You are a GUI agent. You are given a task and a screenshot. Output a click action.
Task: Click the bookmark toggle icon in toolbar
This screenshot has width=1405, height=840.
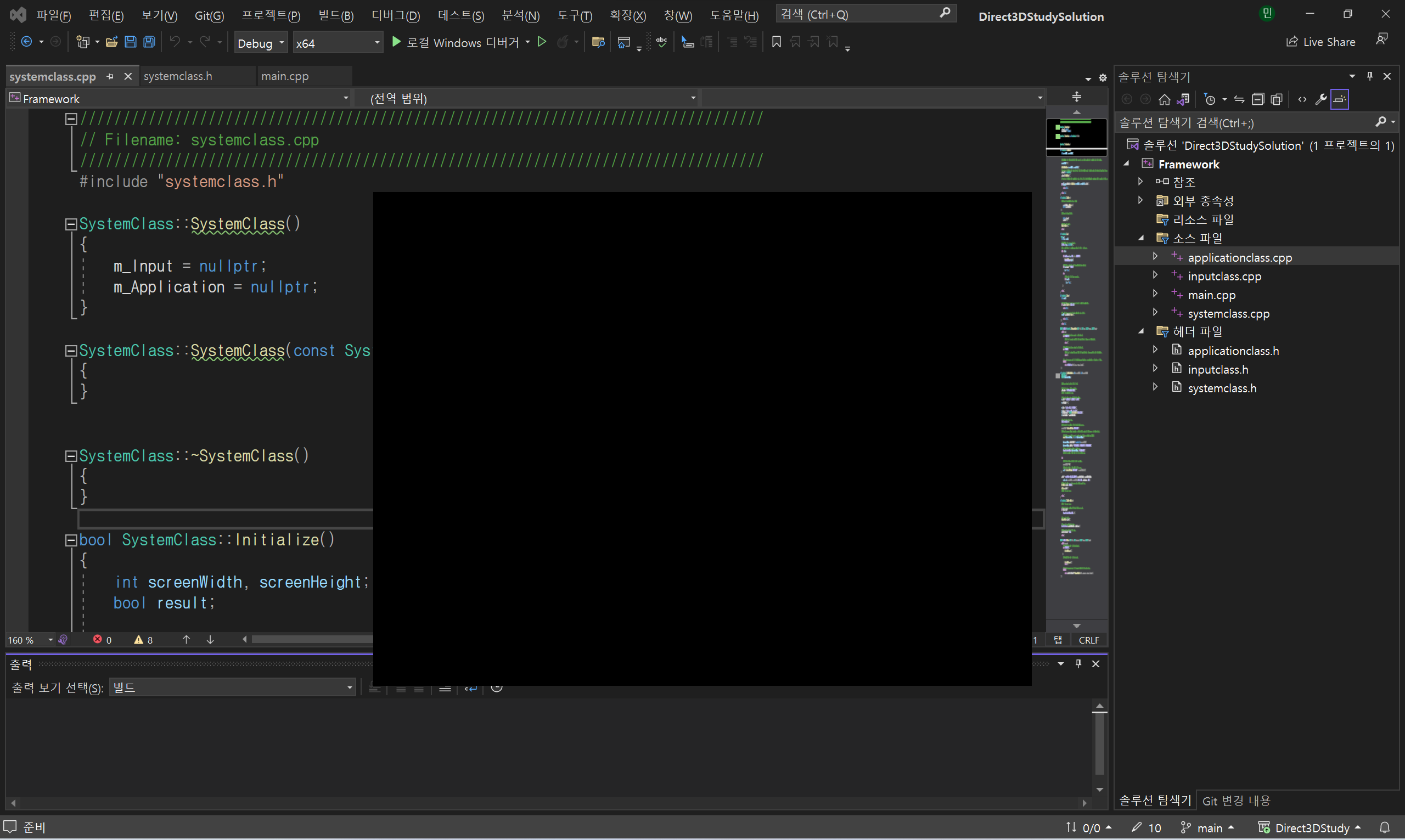point(776,42)
